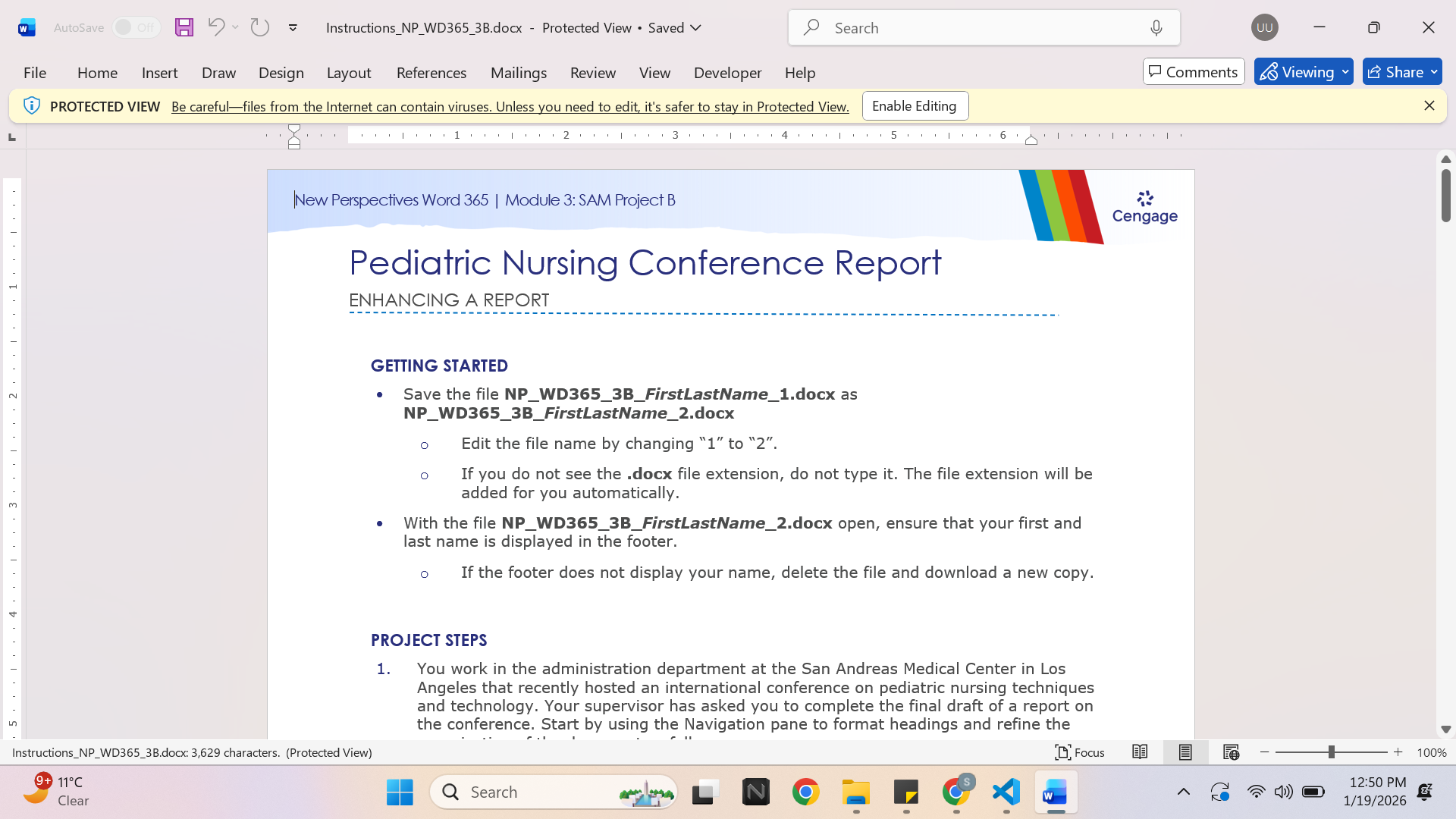The image size is (1456, 819).
Task: Click the zoom slider handle
Action: pos(1331,752)
